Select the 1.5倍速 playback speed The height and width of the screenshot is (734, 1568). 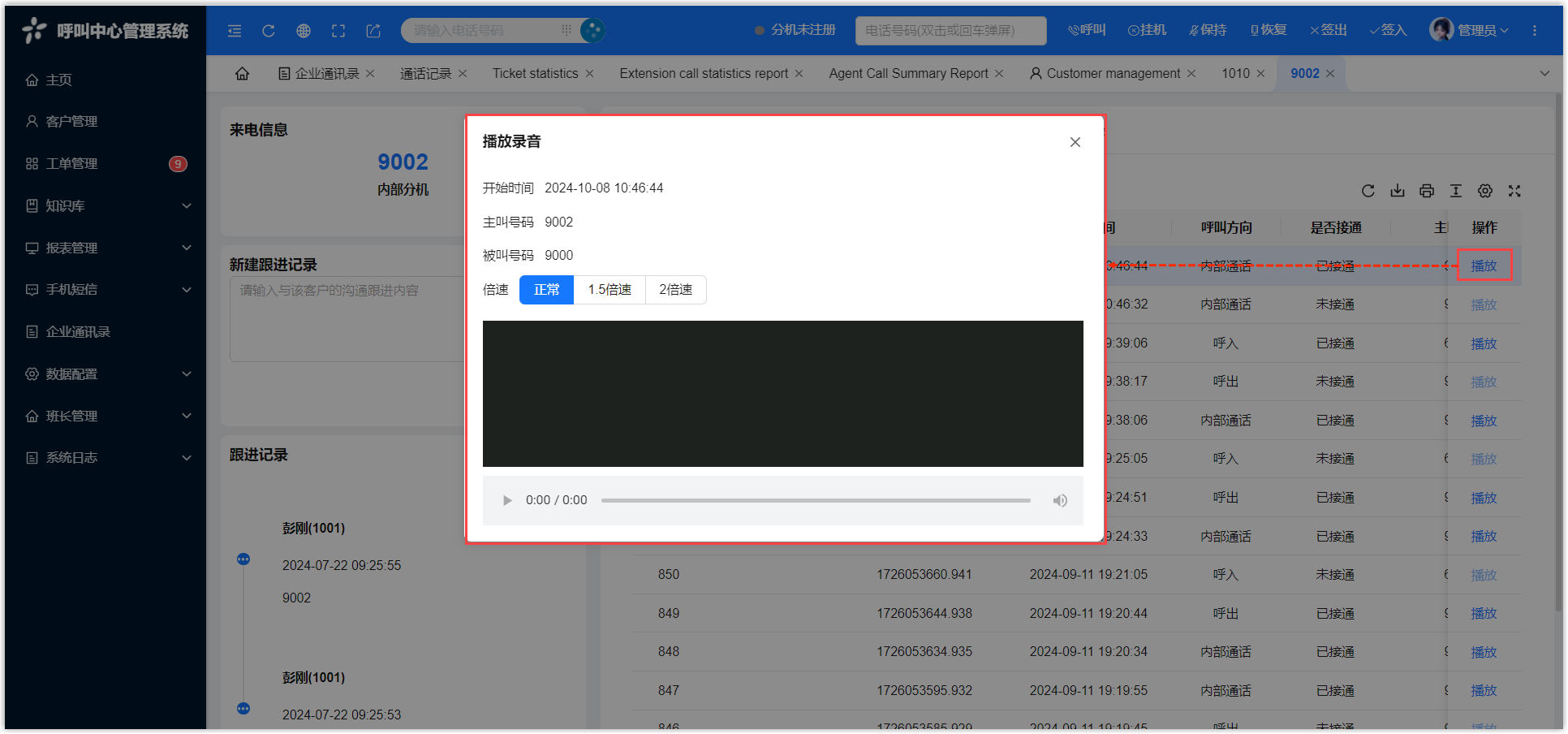tap(610, 290)
